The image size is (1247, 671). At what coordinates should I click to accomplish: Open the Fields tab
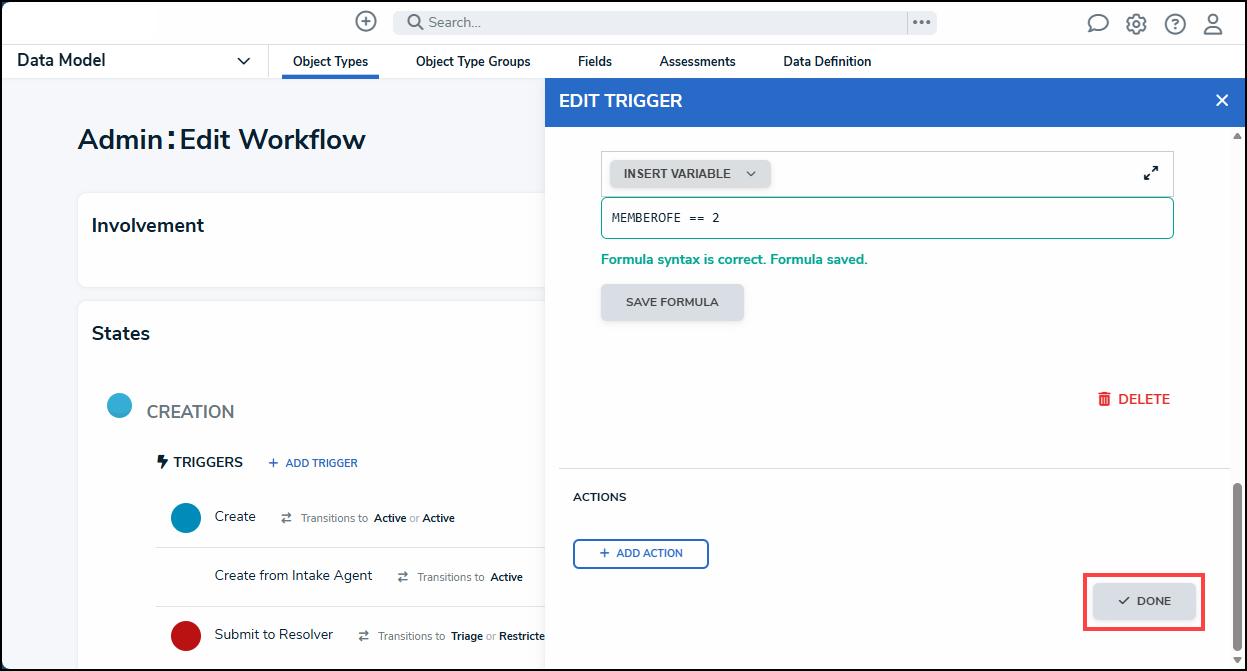[595, 62]
